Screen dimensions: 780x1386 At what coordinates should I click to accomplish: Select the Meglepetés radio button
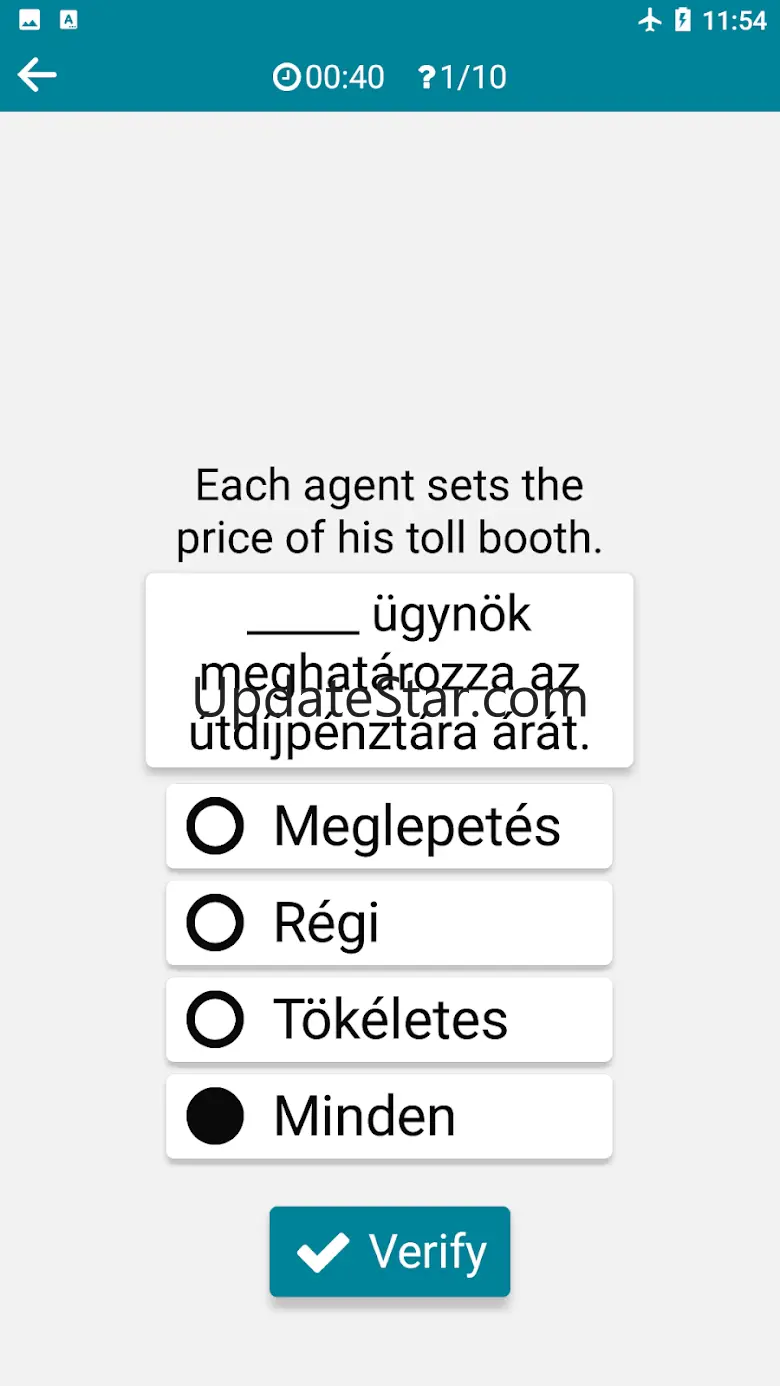coord(215,826)
